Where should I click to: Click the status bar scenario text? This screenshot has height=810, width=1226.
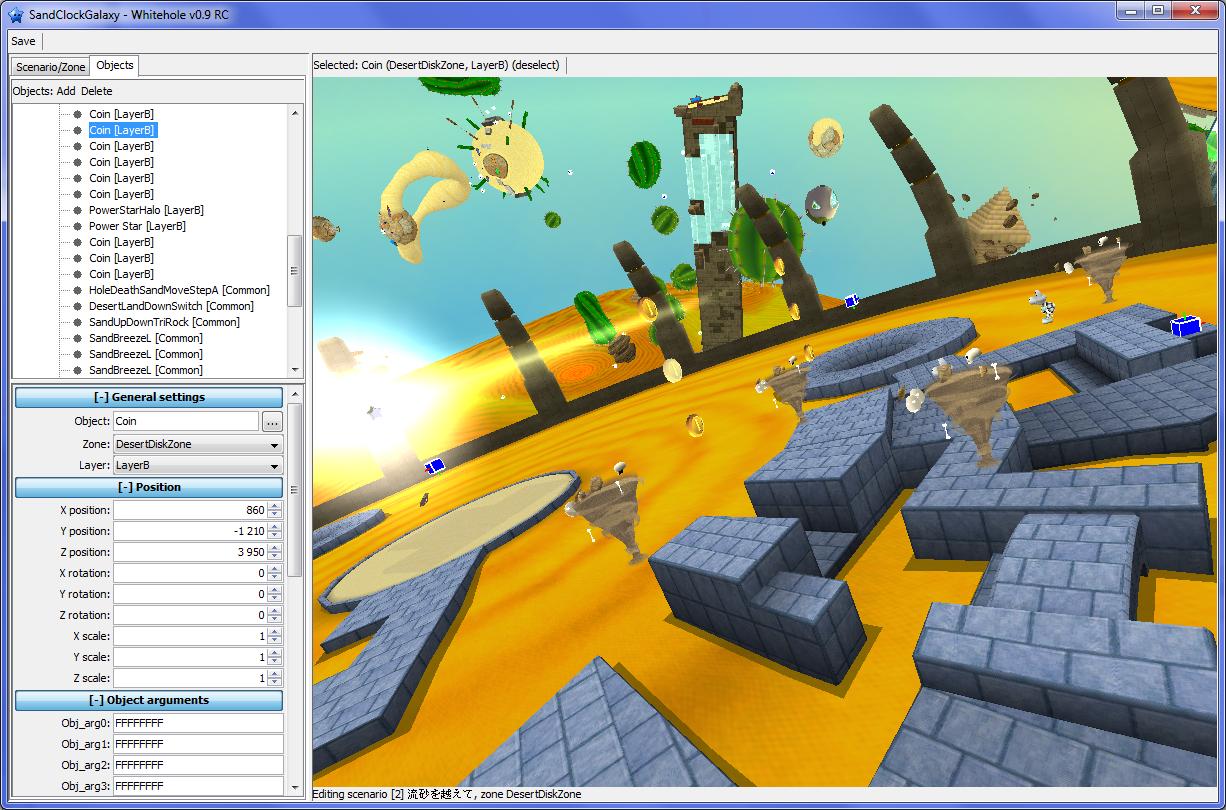(x=447, y=794)
